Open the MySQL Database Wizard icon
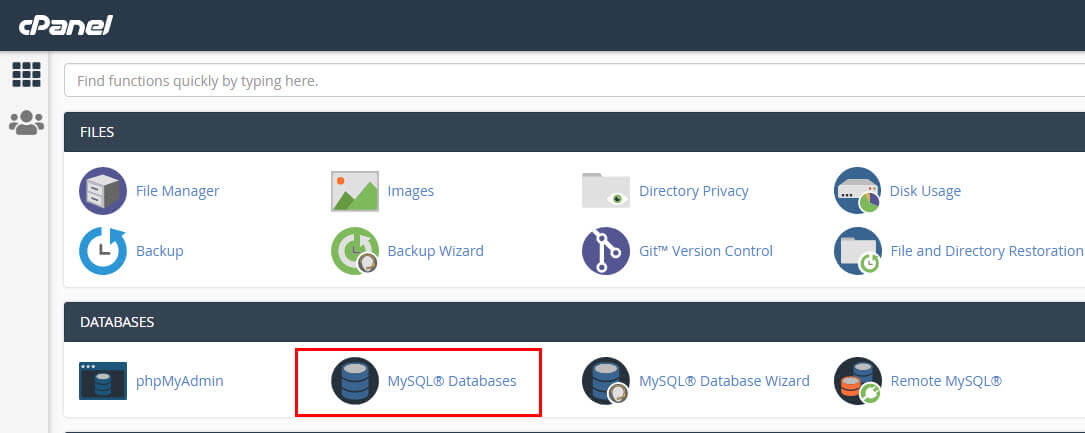The height and width of the screenshot is (433, 1085). (605, 380)
